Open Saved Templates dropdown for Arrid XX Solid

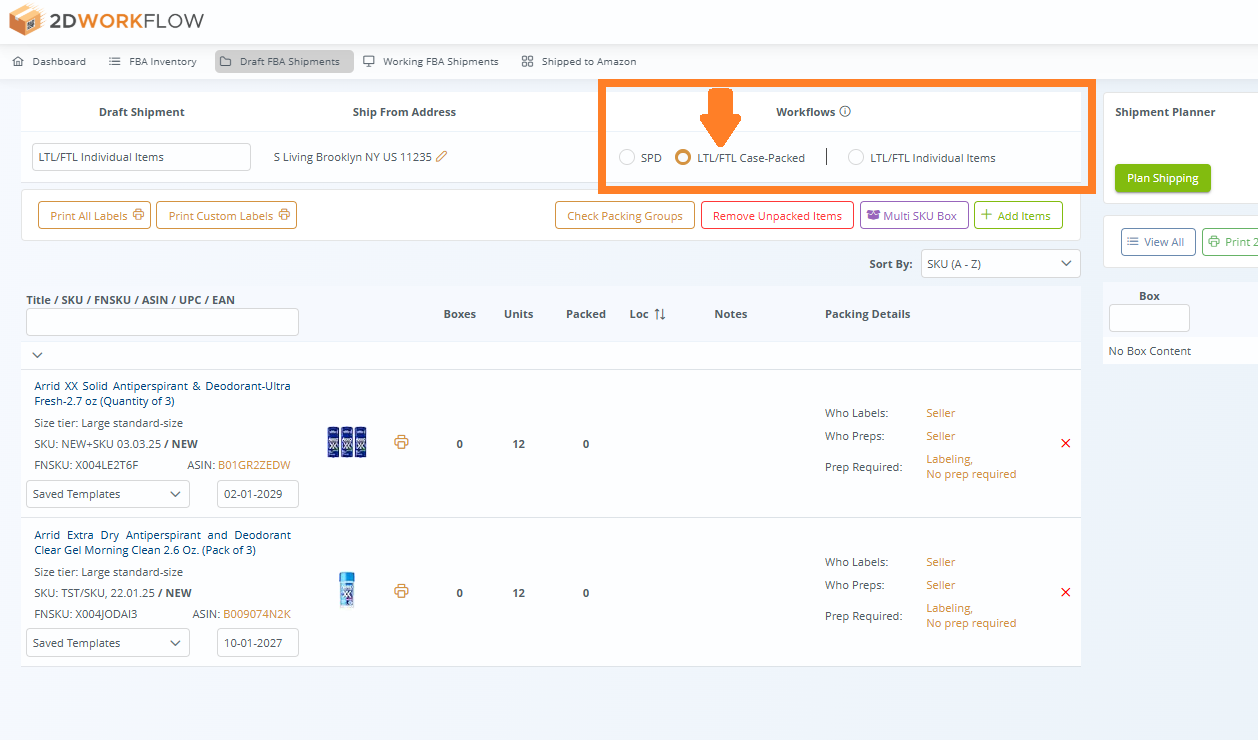pos(107,494)
